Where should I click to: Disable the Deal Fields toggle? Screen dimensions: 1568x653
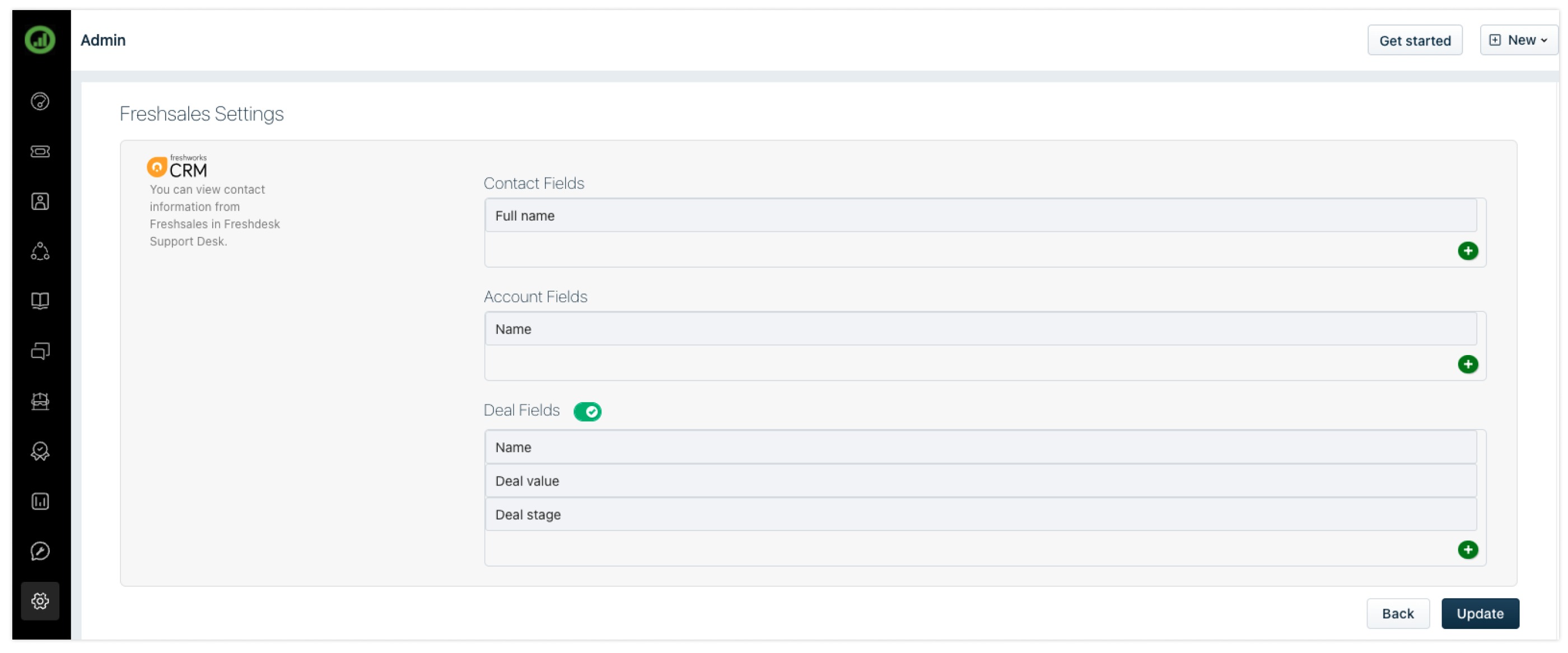[587, 412]
